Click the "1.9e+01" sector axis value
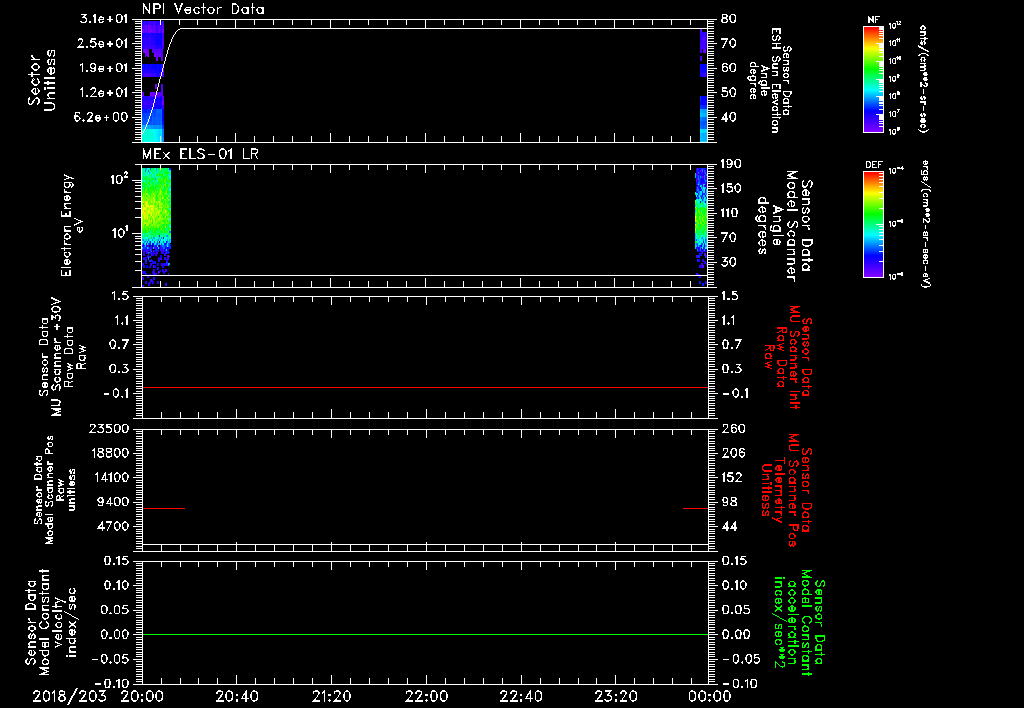The height and width of the screenshot is (708, 1024). click(x=103, y=68)
